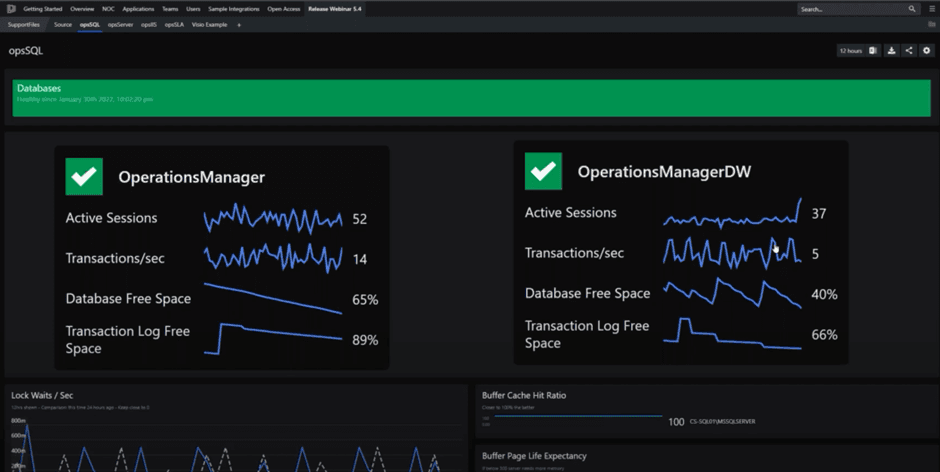Switch to the opsIIS tab
Viewport: 940px width, 472px height.
pos(149,25)
